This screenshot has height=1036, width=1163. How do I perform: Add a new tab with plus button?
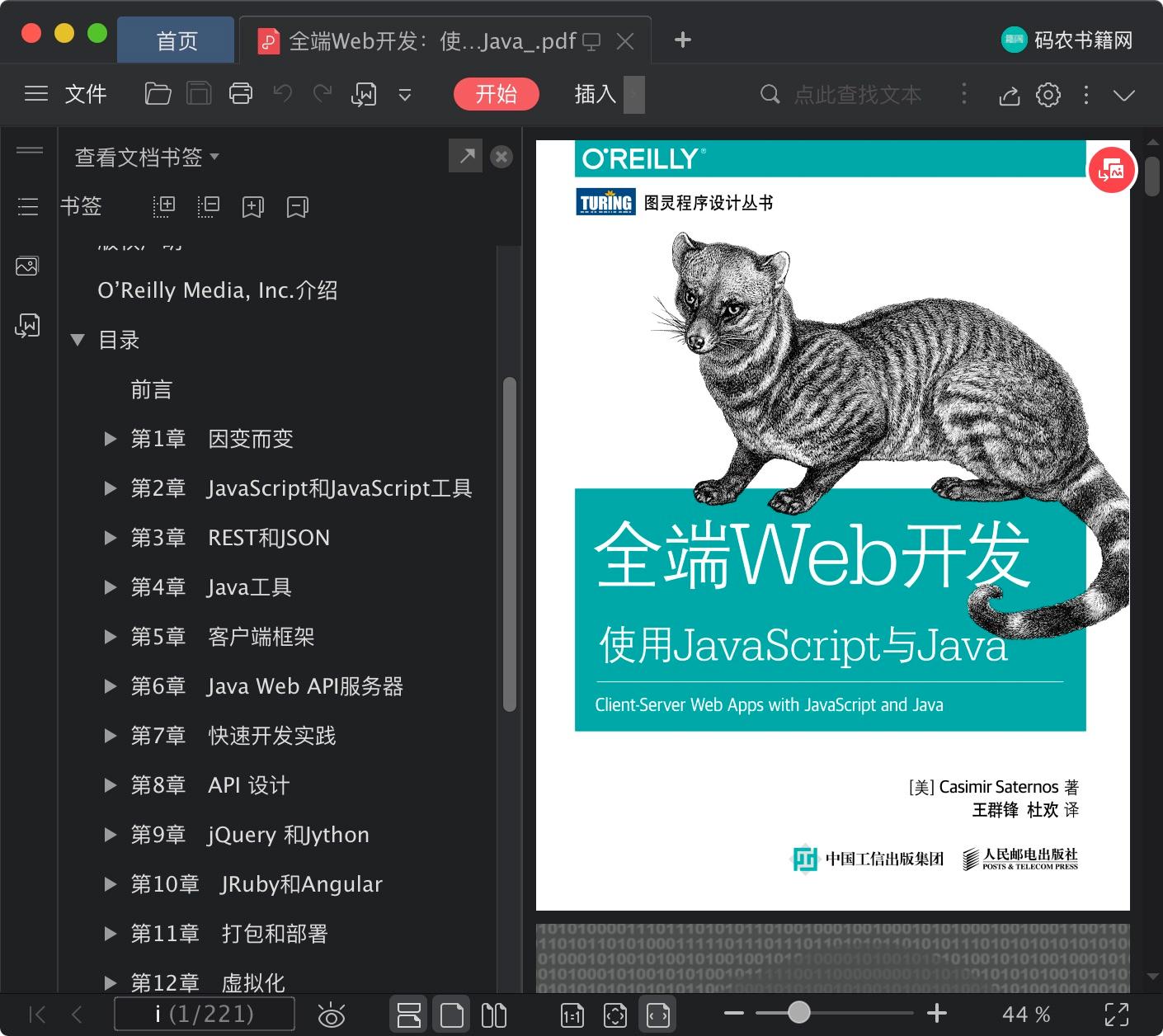pos(683,40)
